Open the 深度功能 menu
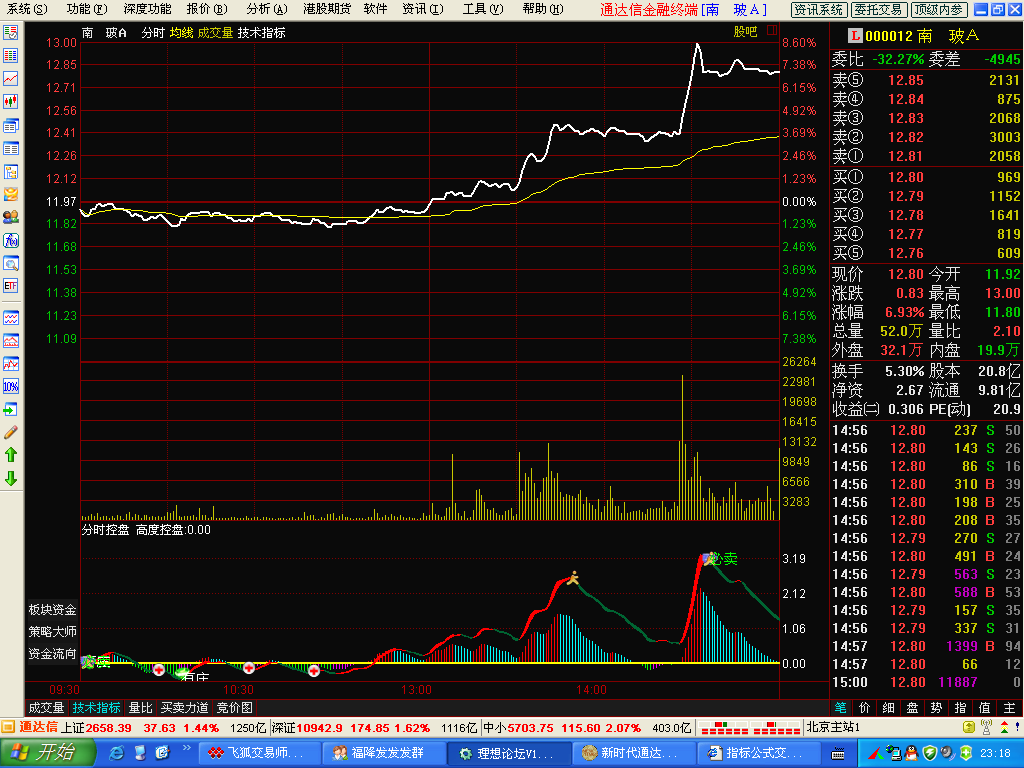This screenshot has width=1024, height=768. click(148, 9)
